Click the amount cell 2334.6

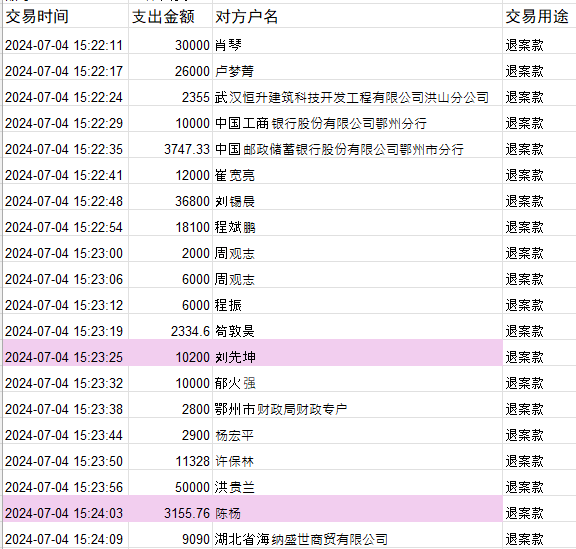(170, 331)
